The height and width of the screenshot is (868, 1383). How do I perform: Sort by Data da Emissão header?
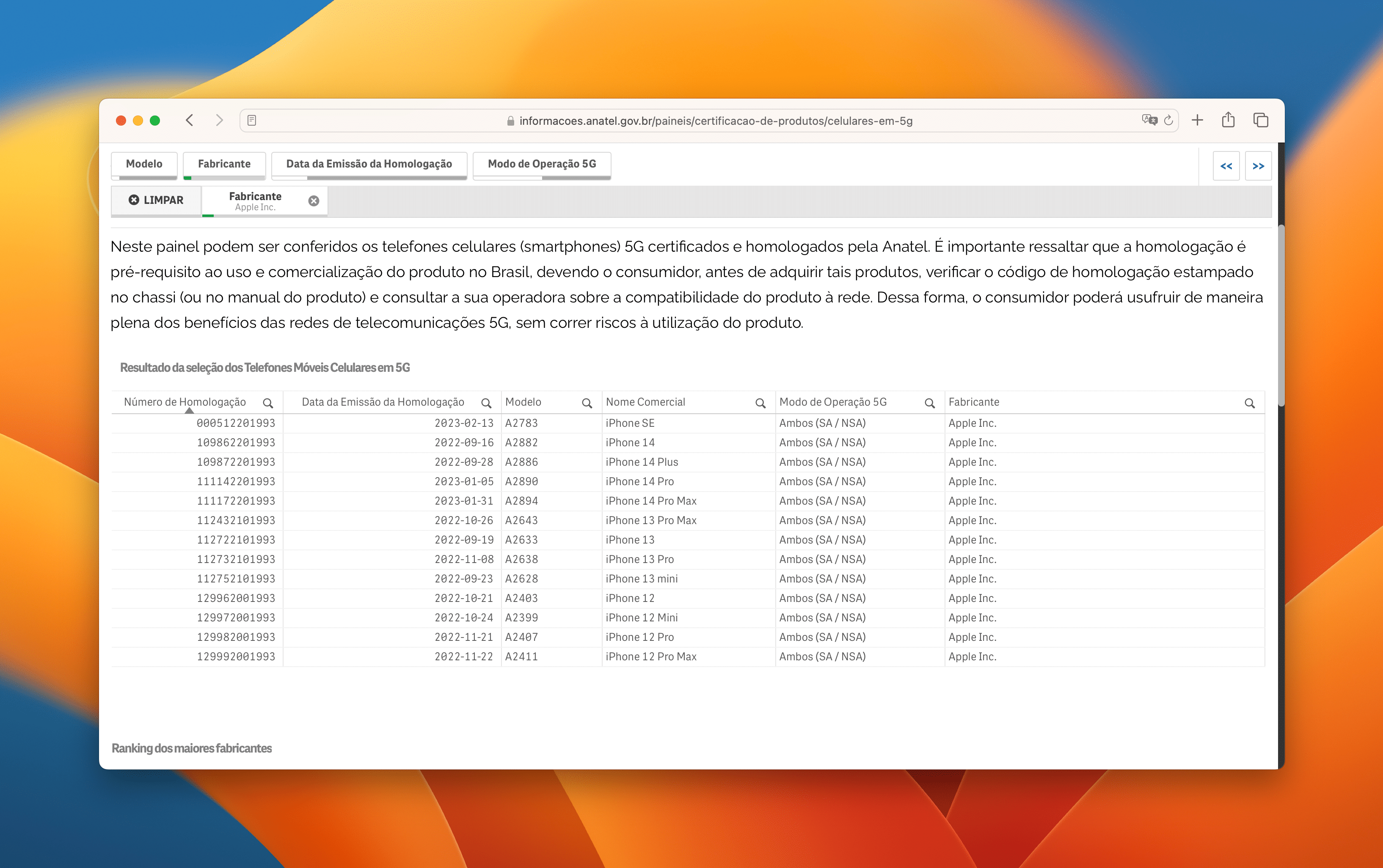click(x=383, y=402)
